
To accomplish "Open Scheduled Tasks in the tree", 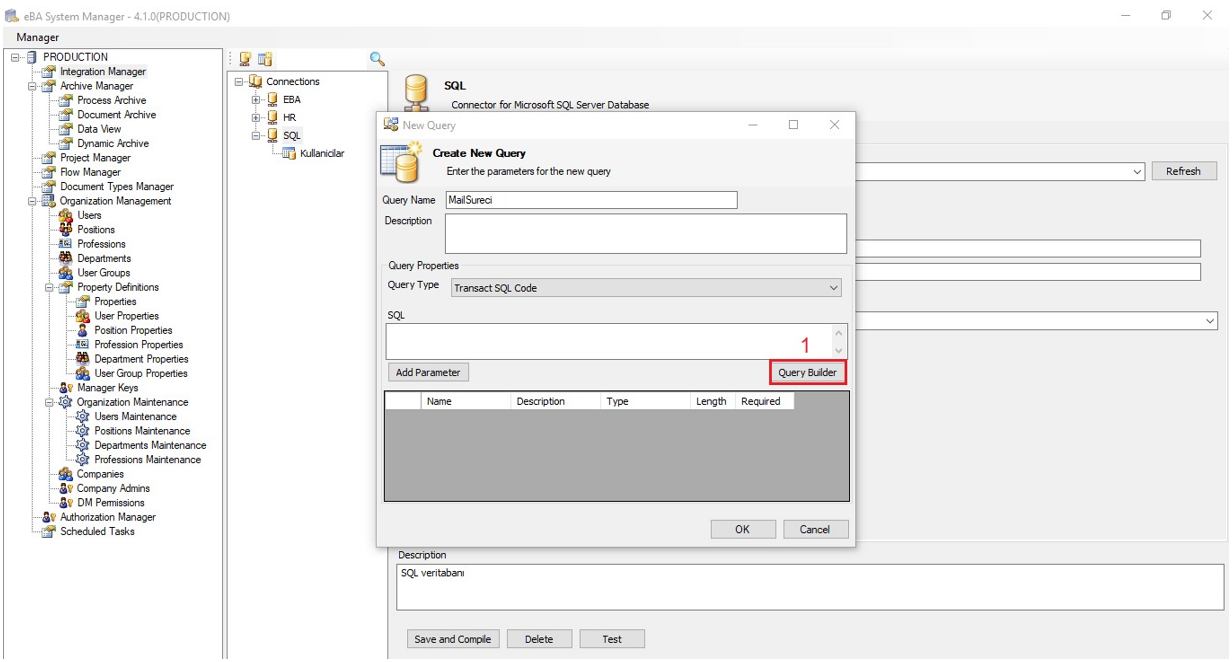I will click(x=97, y=531).
